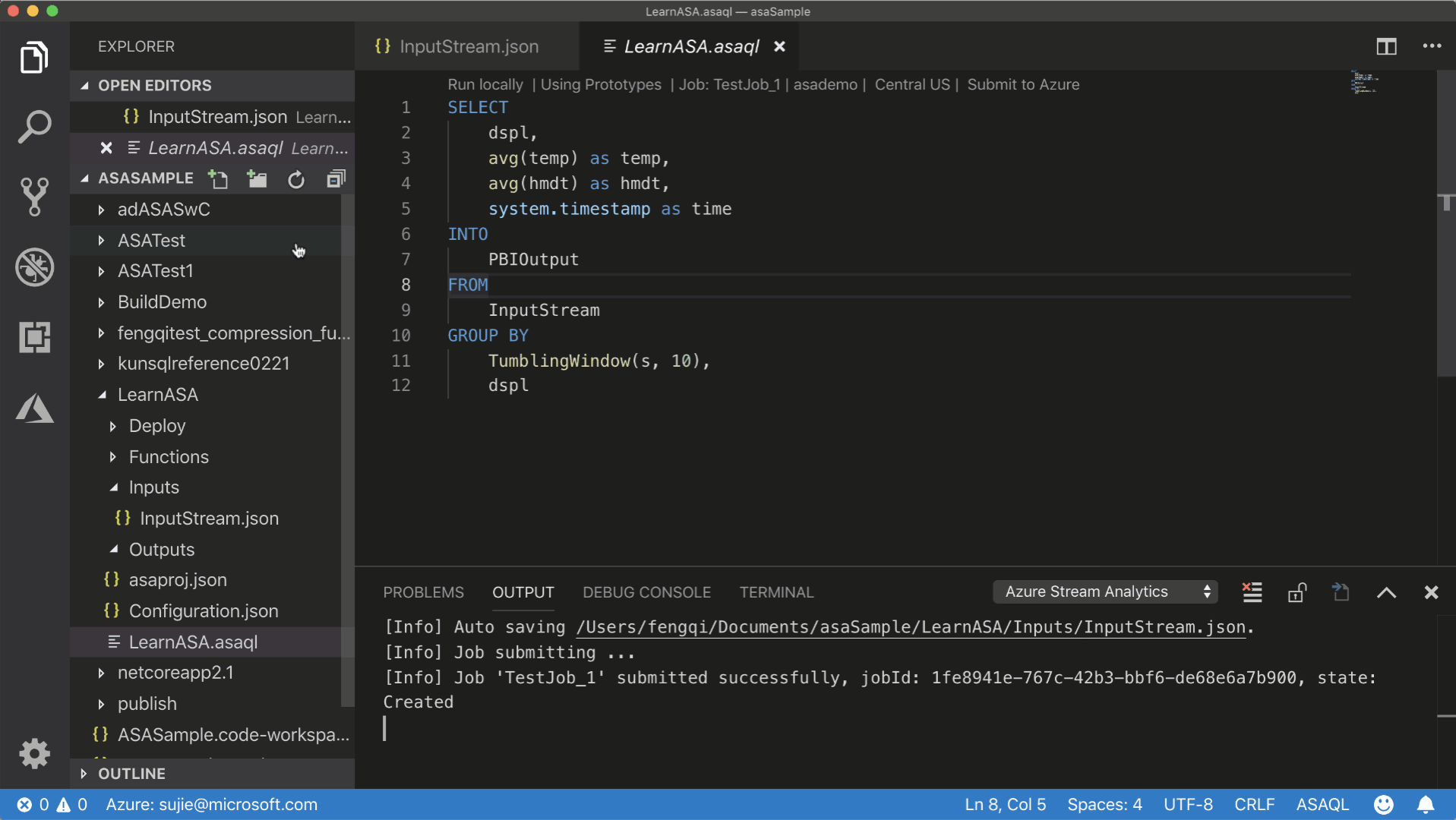Click the Submit to Azure link
Screen dimensions: 1456x820
(x=1022, y=84)
